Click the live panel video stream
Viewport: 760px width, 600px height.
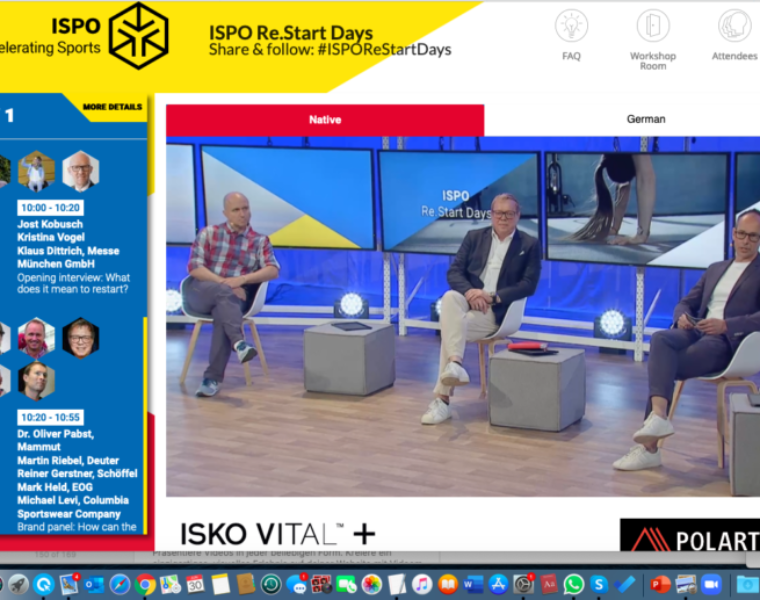(x=463, y=316)
